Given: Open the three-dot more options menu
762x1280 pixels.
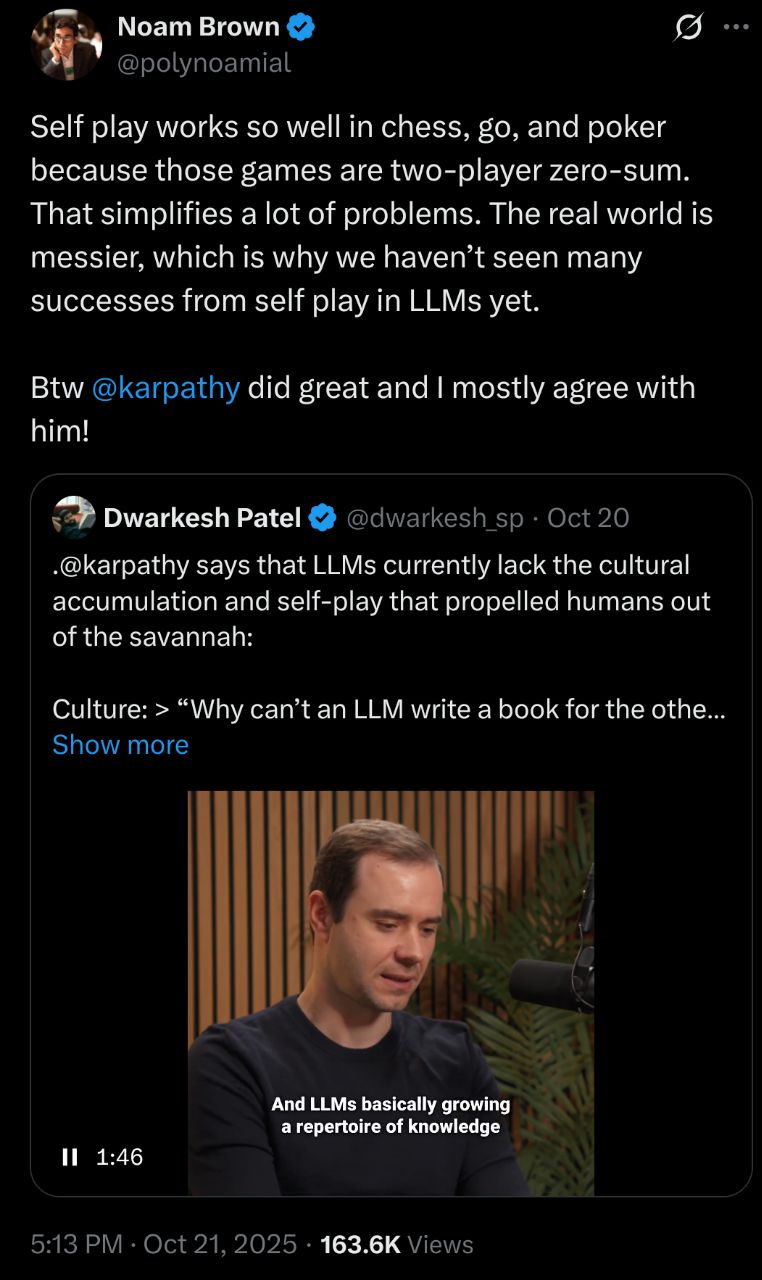Looking at the screenshot, I should (x=736, y=28).
